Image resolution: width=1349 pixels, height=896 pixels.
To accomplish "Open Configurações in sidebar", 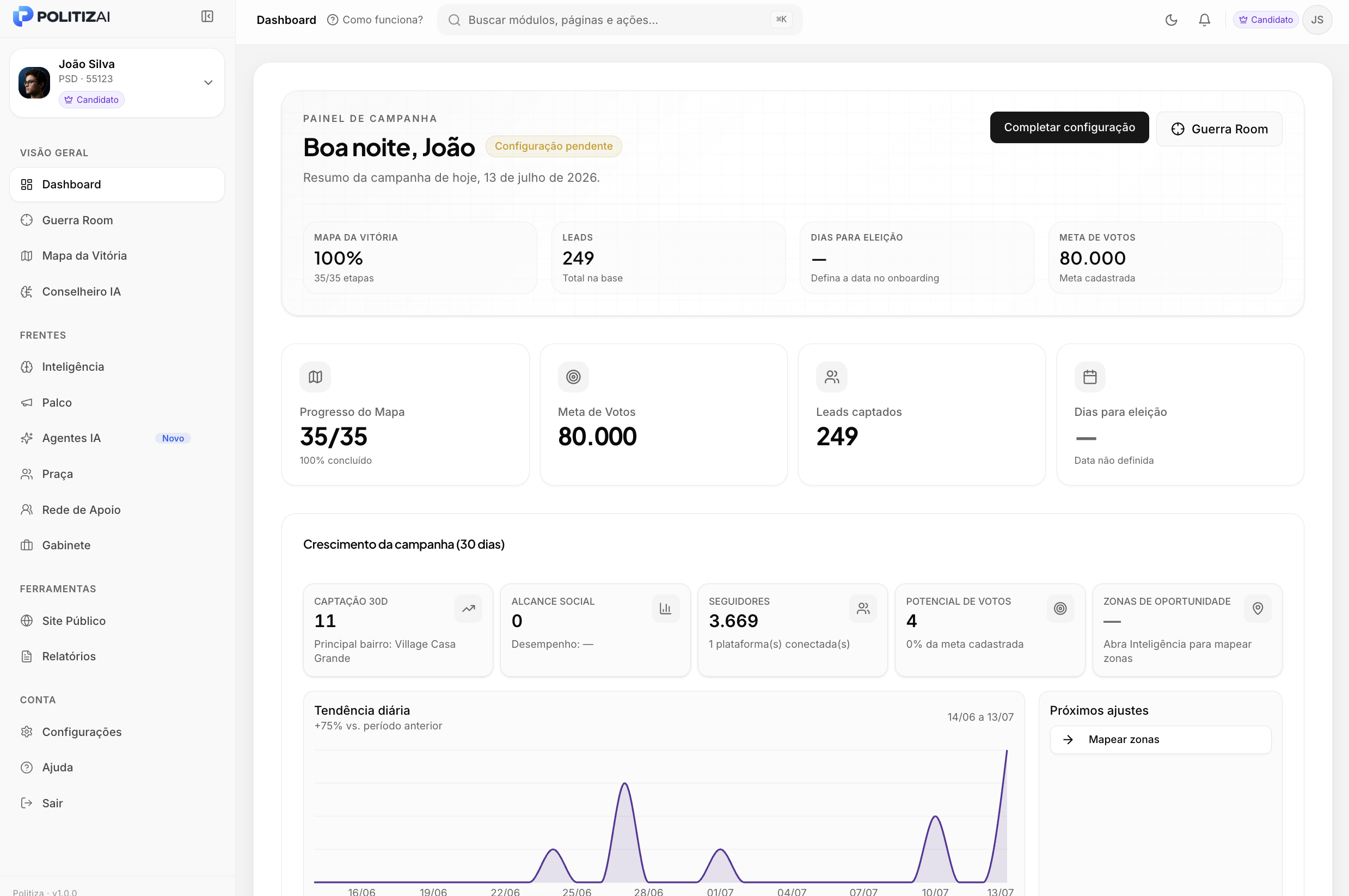I will pyautogui.click(x=117, y=732).
